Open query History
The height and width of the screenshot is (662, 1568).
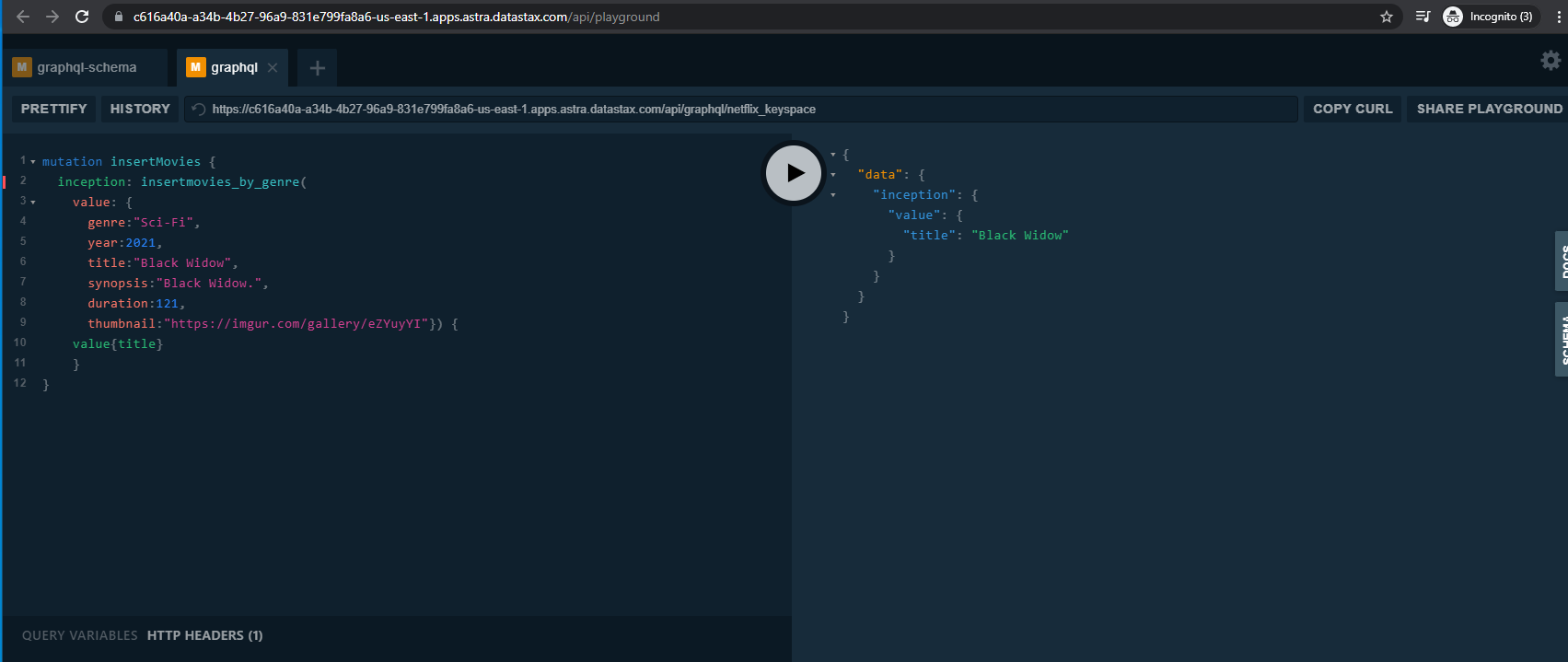click(x=140, y=109)
